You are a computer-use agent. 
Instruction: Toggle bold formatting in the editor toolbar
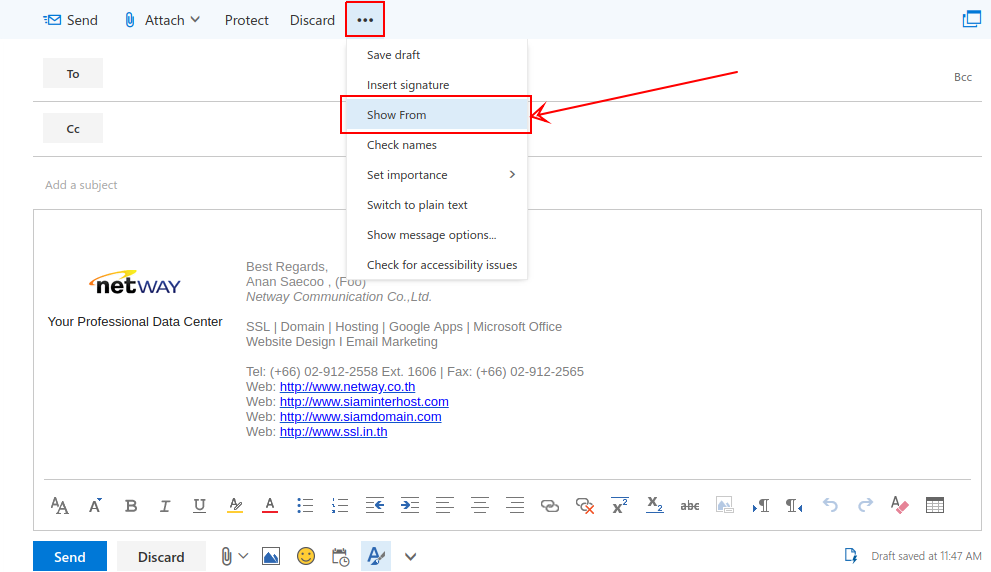click(131, 506)
